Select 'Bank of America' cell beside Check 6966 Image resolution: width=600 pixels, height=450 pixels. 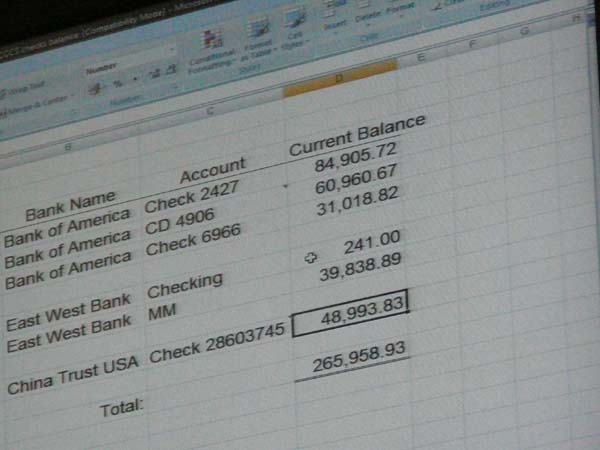pyautogui.click(x=68, y=271)
